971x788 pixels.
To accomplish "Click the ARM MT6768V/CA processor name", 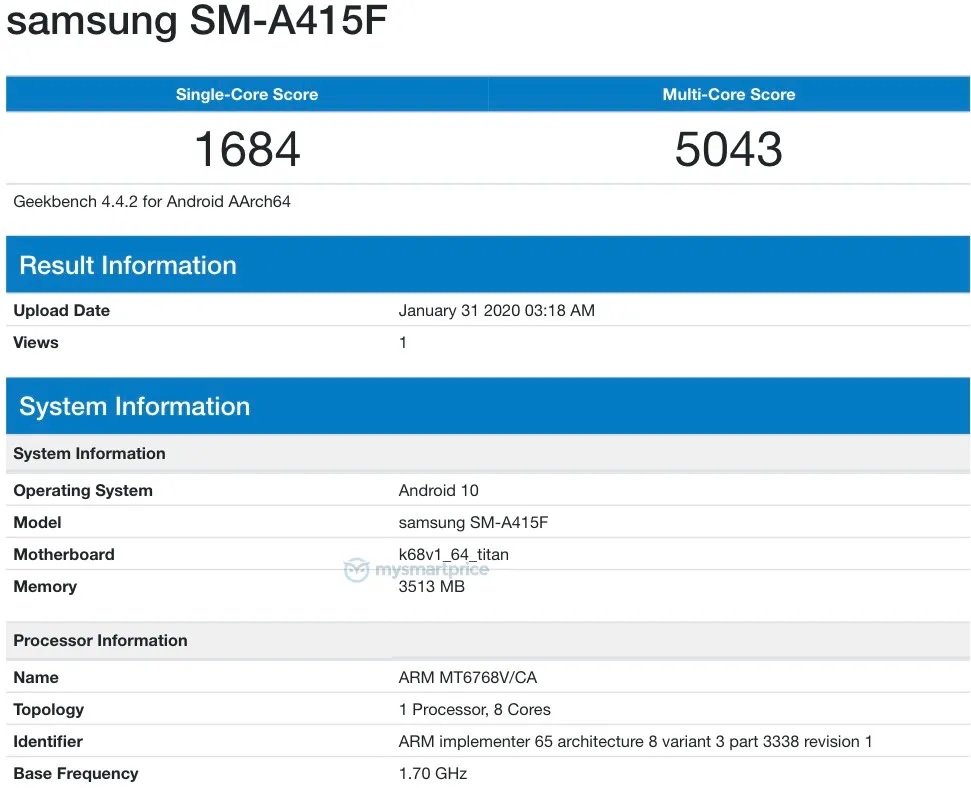I will pyautogui.click(x=467, y=678).
